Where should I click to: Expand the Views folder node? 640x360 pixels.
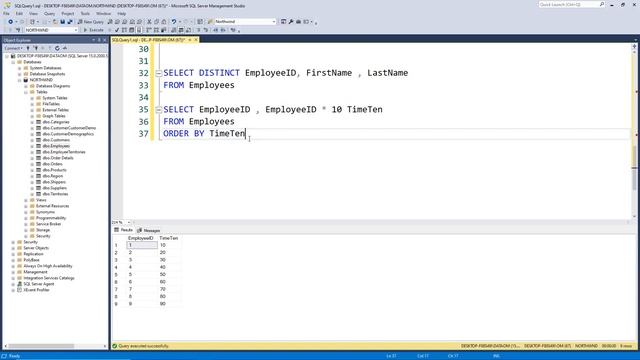click(26, 200)
